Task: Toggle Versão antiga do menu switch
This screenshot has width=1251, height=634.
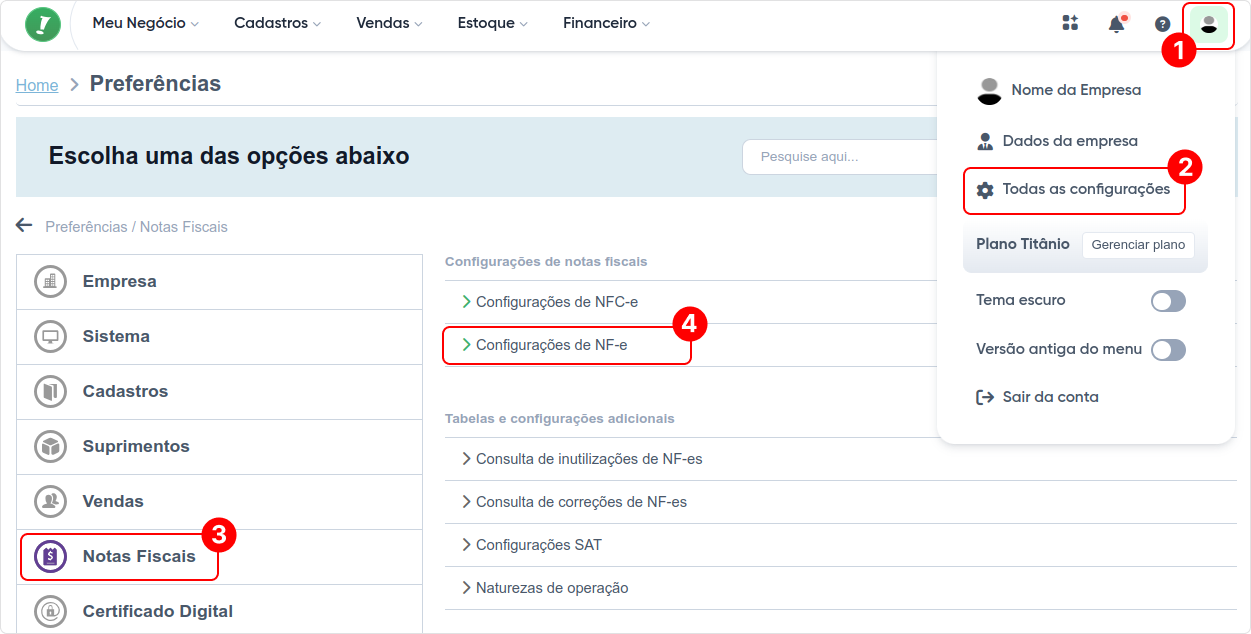Action: click(x=1168, y=350)
